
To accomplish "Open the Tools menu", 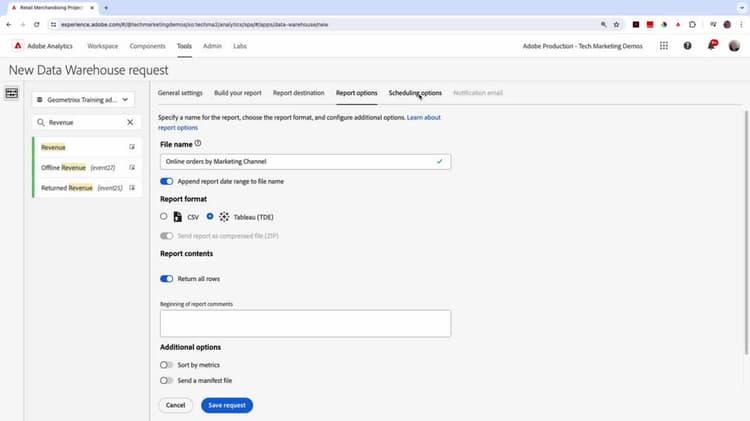I will click(184, 46).
